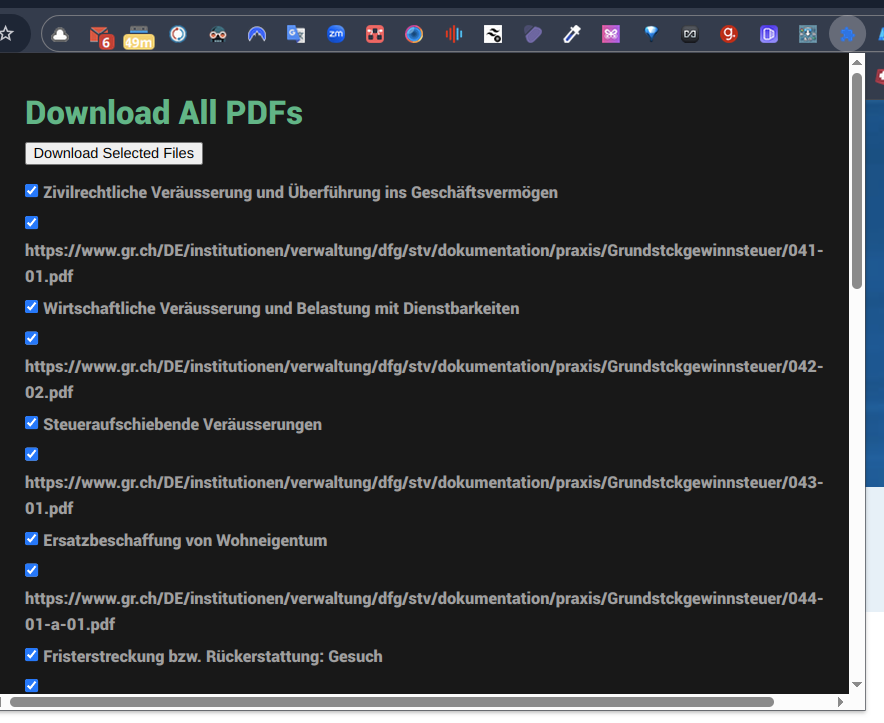This screenshot has width=884, height=723.
Task: Click the eyedropper color picker extension
Action: click(572, 34)
